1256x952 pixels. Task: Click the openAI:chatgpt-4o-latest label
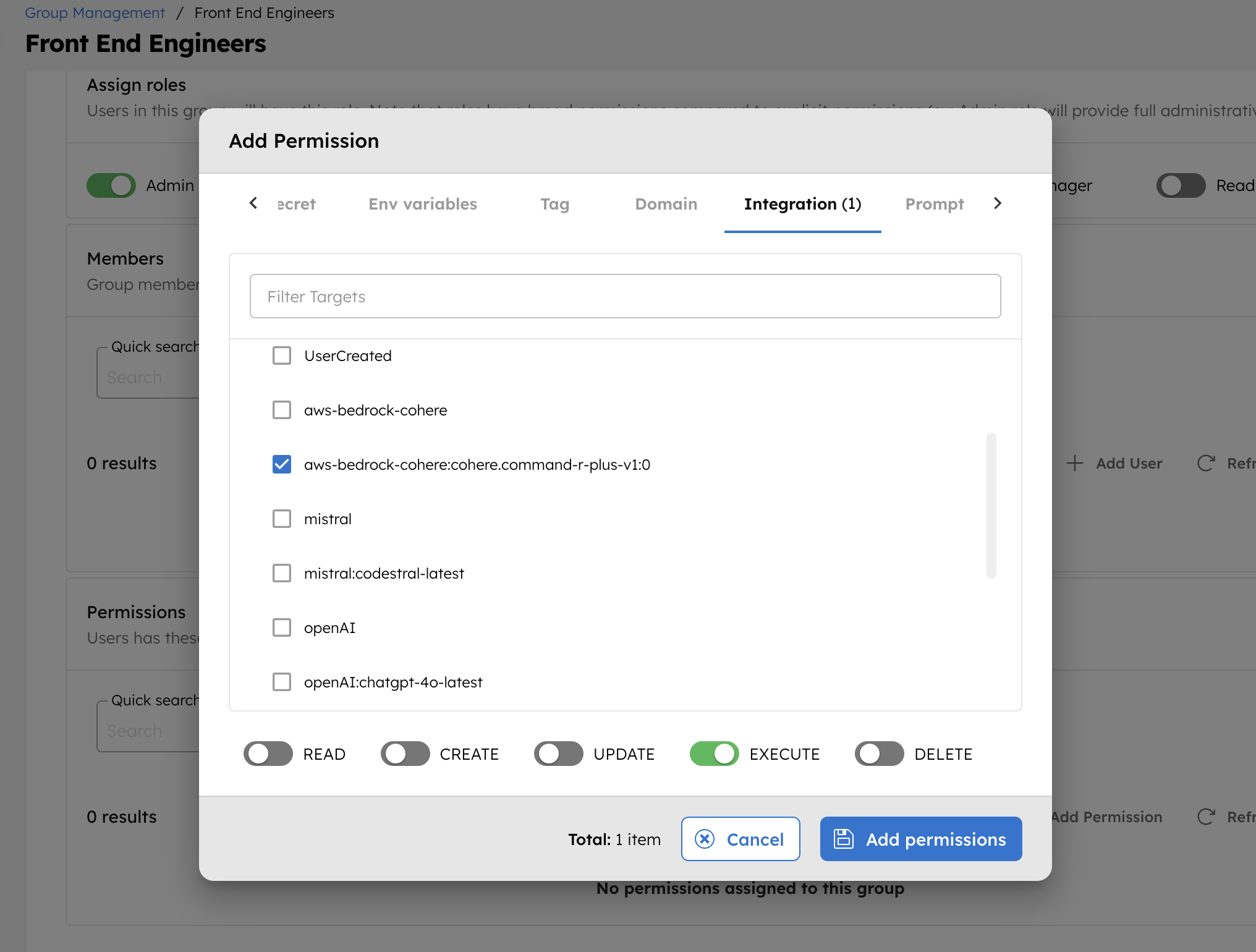[393, 682]
